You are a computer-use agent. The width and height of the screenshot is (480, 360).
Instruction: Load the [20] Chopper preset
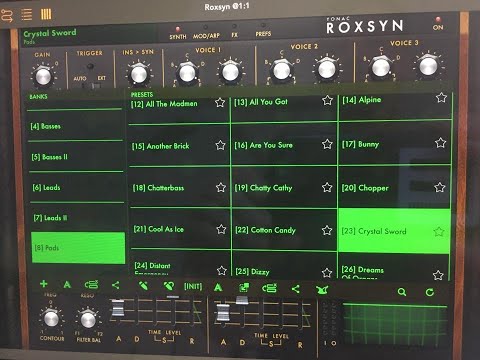394,187
